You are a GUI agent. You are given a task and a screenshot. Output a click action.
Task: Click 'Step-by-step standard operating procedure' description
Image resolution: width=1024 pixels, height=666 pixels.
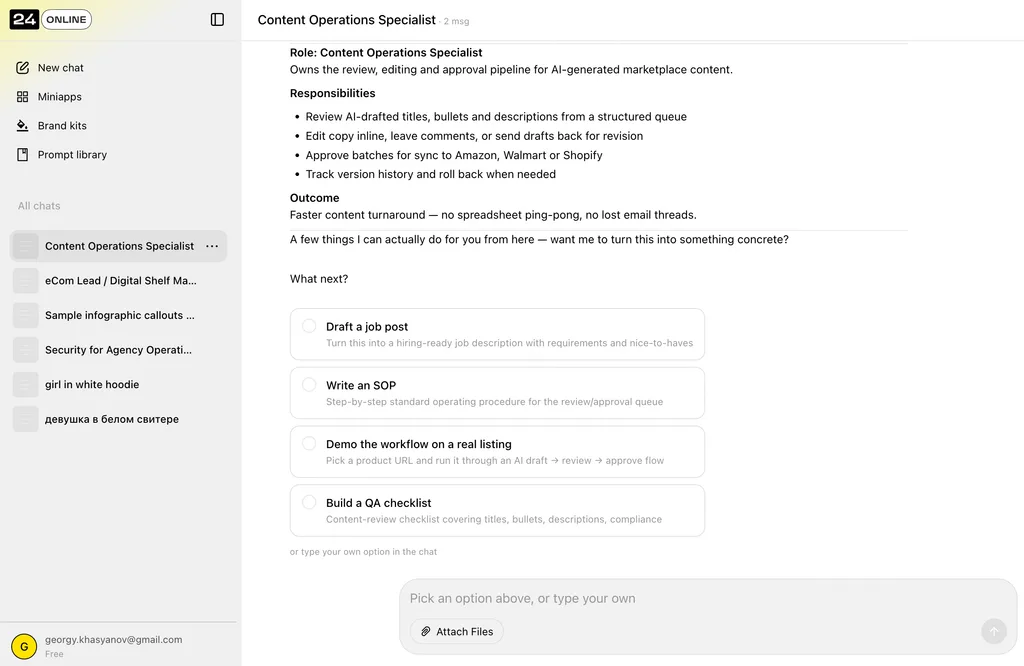(494, 402)
